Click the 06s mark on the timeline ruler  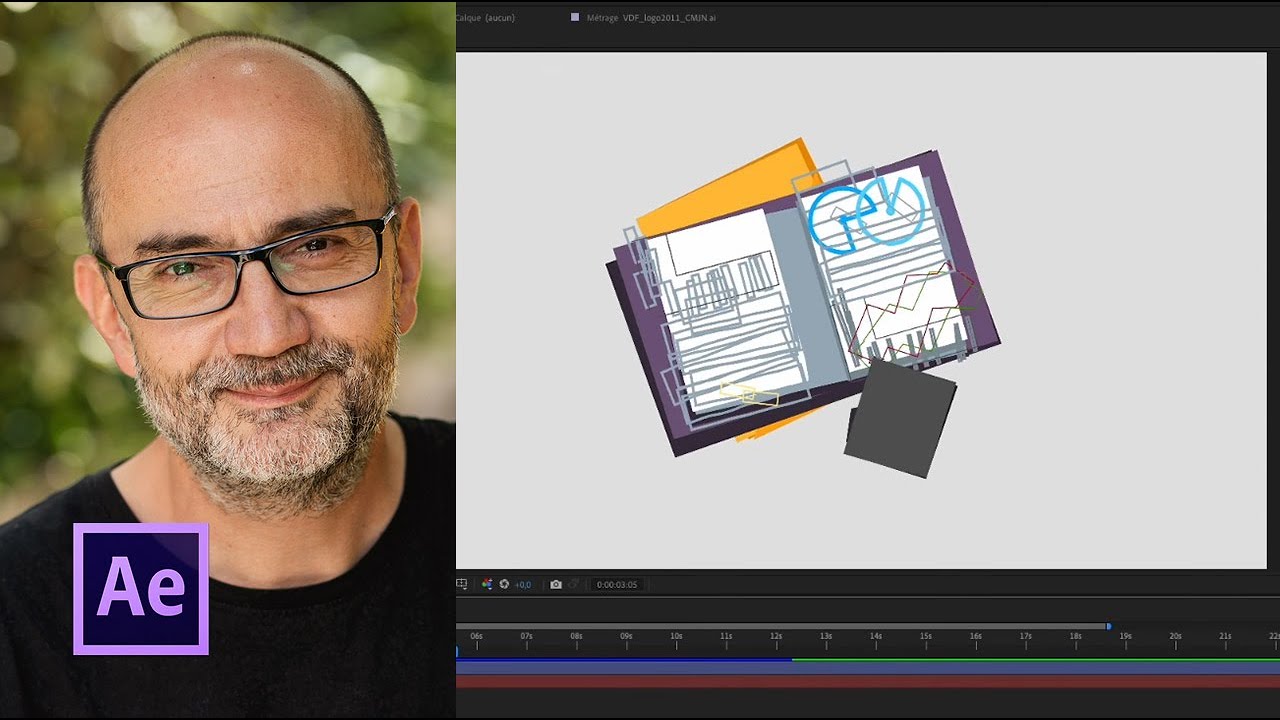(477, 636)
